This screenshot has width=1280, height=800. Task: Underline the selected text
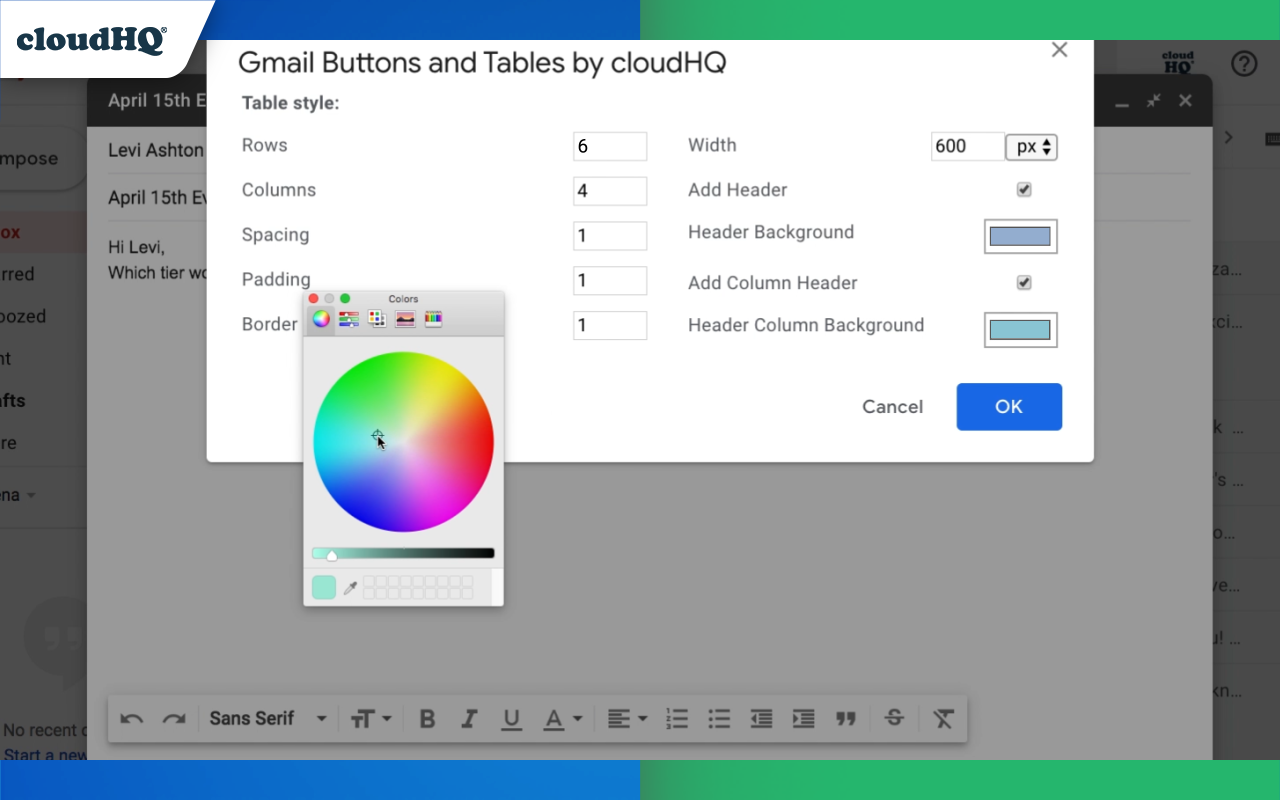coord(511,718)
